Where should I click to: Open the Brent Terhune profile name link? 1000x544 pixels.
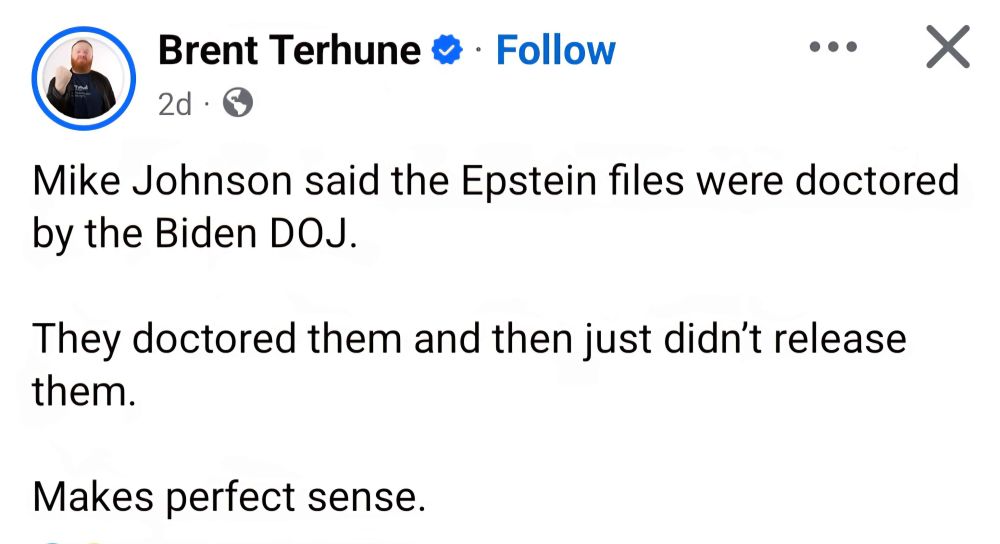(290, 50)
